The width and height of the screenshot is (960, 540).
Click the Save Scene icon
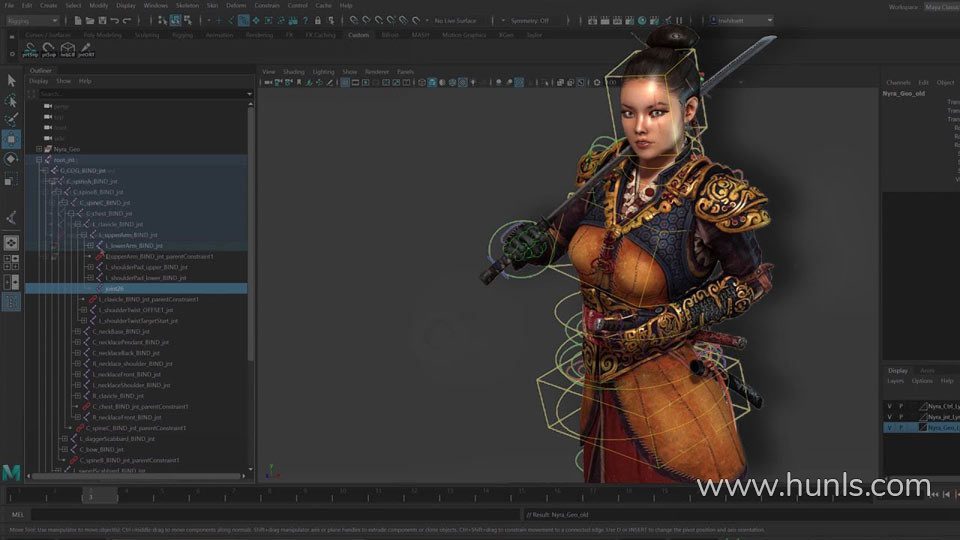point(102,21)
